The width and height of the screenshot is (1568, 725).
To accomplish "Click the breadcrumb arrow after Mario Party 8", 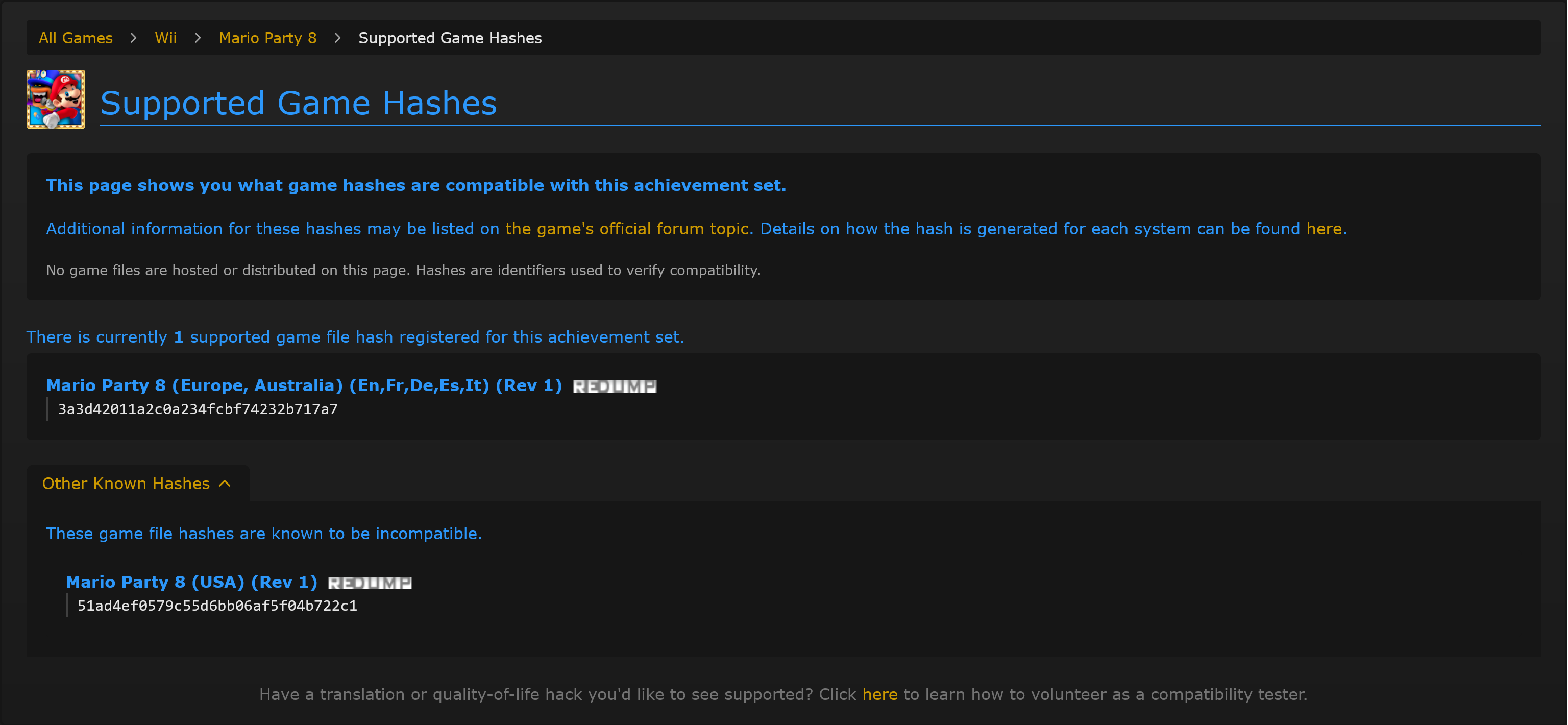I will click(x=337, y=38).
